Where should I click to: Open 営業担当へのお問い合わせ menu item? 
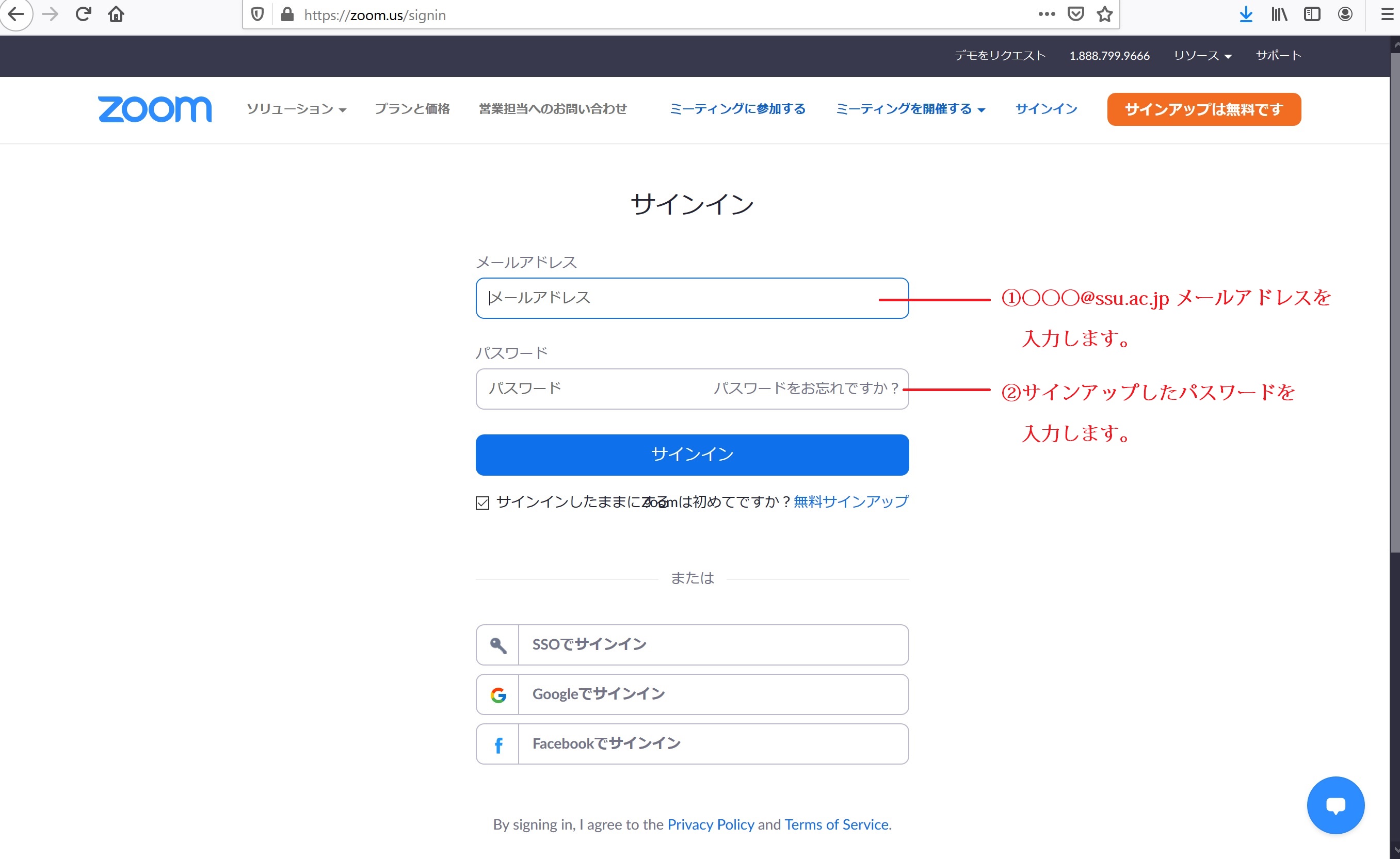coord(552,109)
